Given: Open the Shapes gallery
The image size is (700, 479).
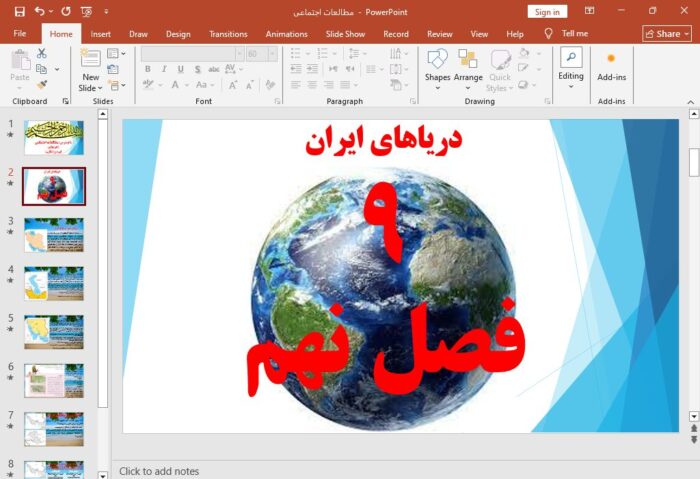Looking at the screenshot, I should tap(438, 69).
